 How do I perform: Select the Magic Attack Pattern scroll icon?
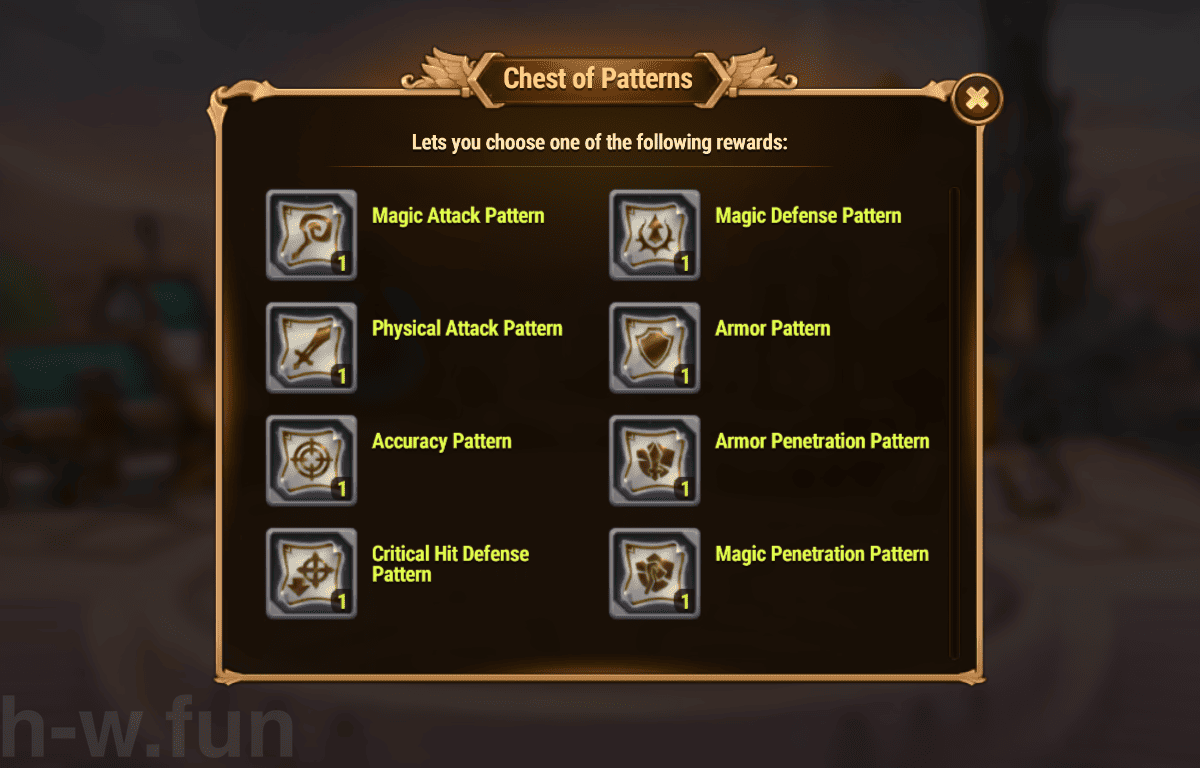pos(311,235)
